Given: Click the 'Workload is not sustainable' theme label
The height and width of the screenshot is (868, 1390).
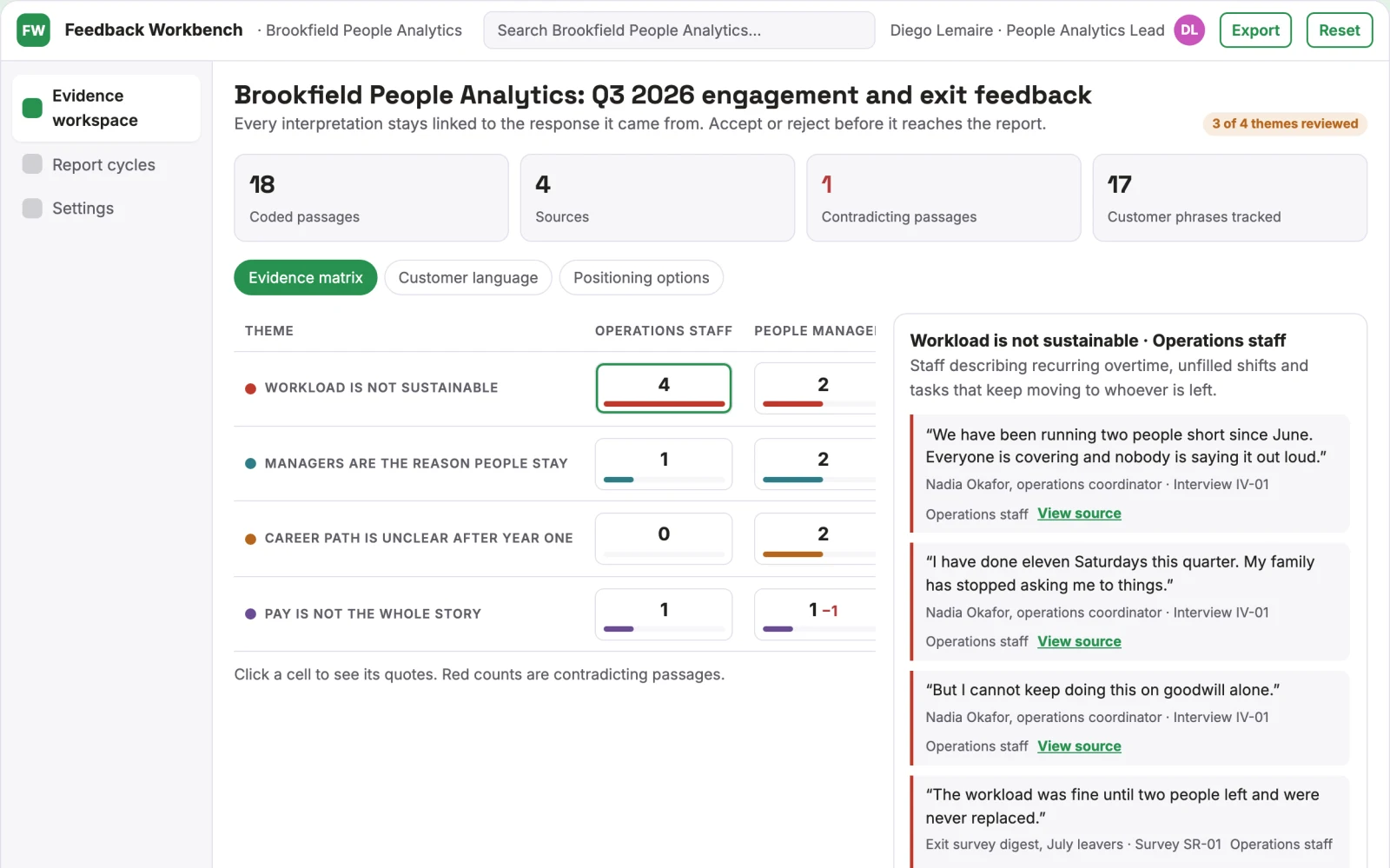Looking at the screenshot, I should 381,388.
